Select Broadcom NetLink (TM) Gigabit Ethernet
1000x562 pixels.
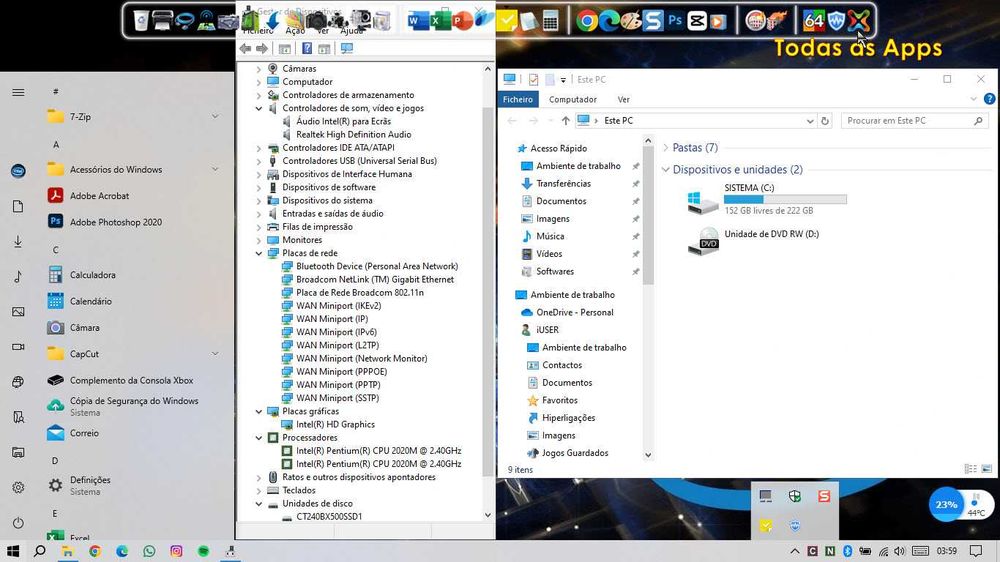374,279
